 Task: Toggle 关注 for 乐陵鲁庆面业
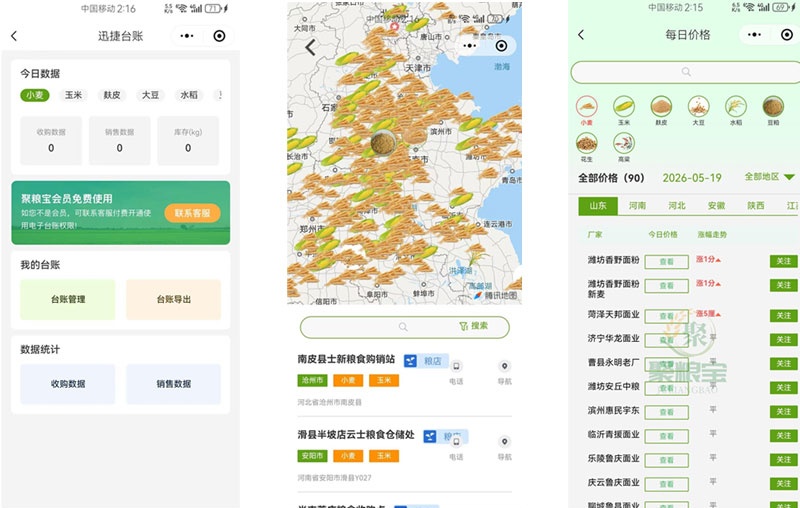pos(783,460)
